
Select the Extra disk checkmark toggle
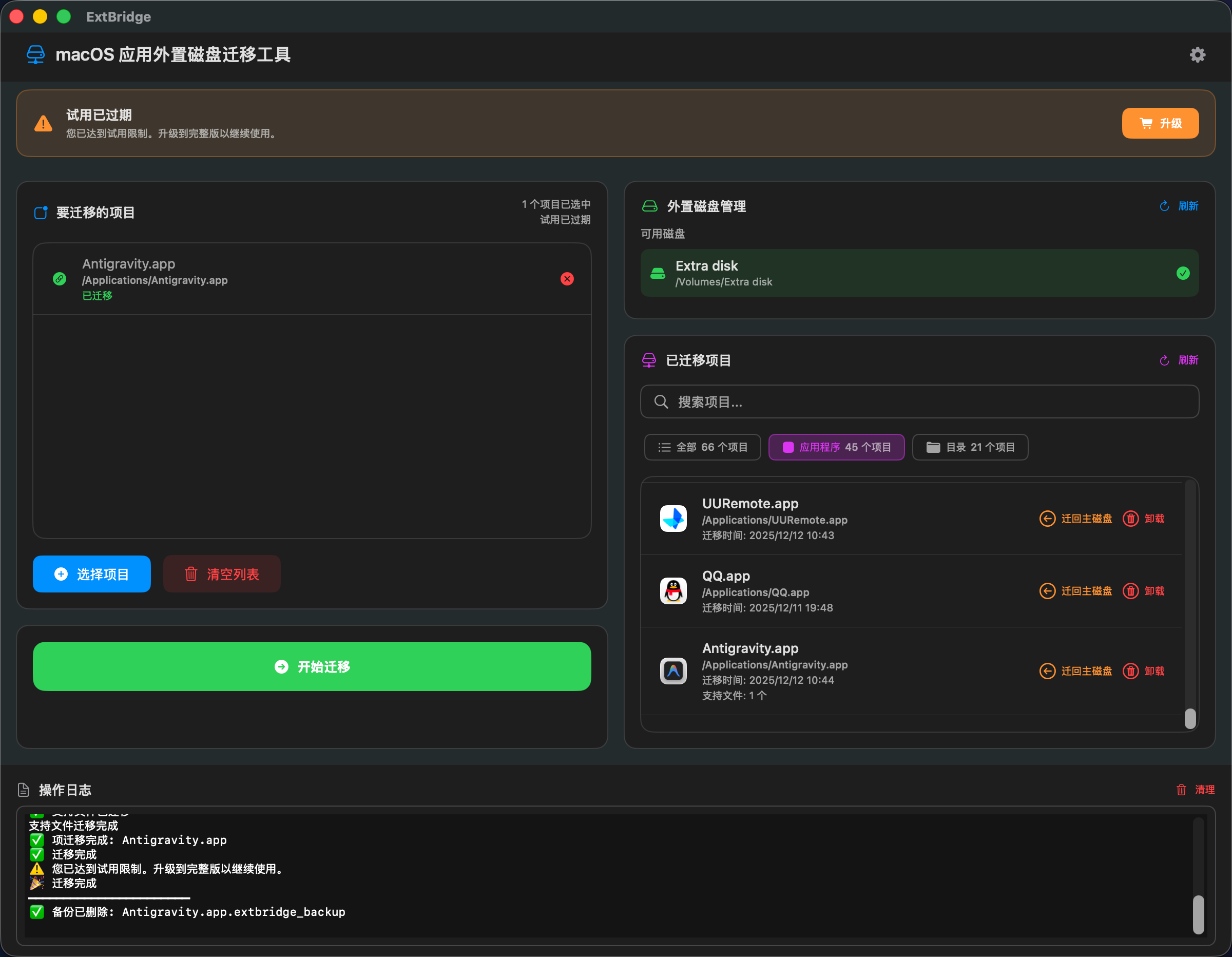[1182, 273]
